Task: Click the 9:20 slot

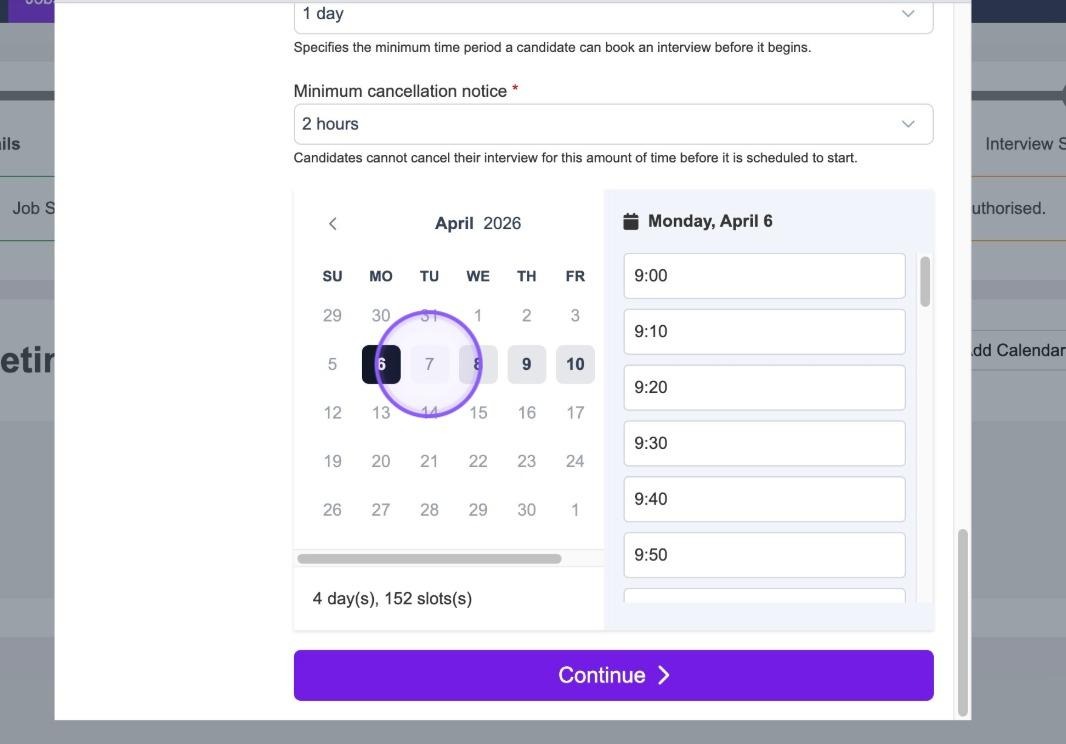Action: (764, 388)
